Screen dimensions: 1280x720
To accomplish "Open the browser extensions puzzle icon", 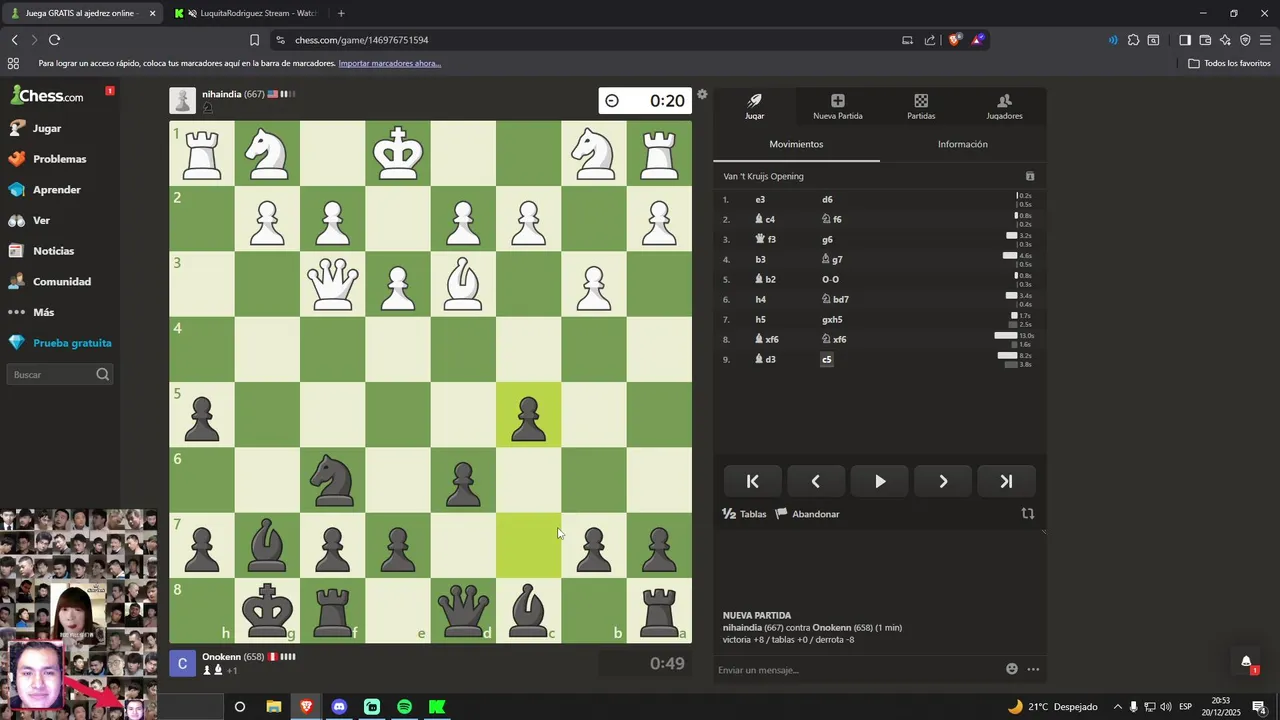I will point(1133,40).
